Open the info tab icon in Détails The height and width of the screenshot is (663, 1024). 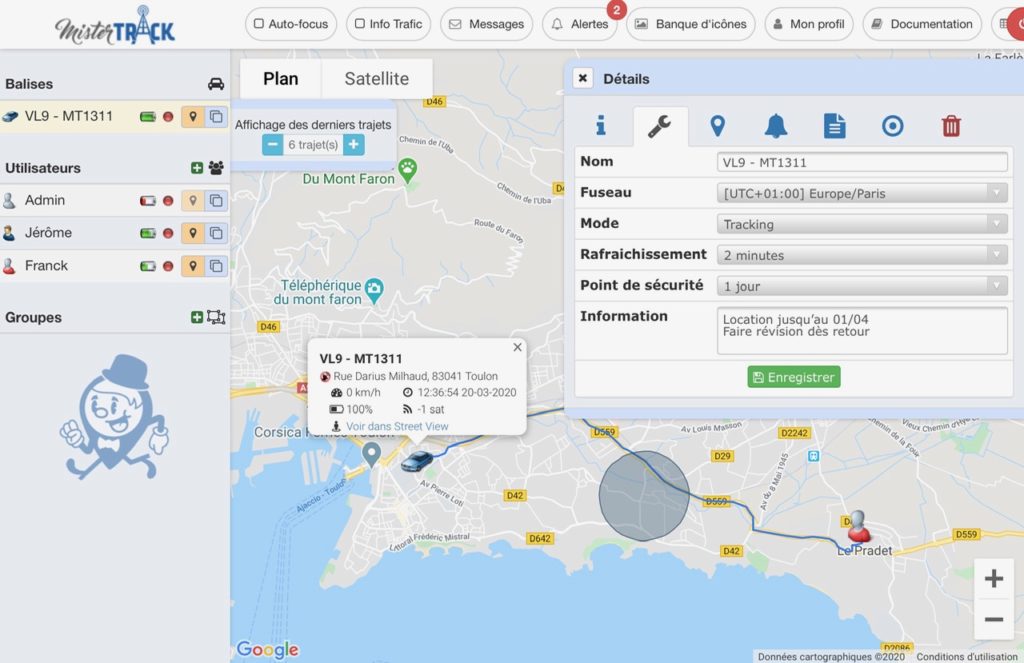(x=601, y=125)
